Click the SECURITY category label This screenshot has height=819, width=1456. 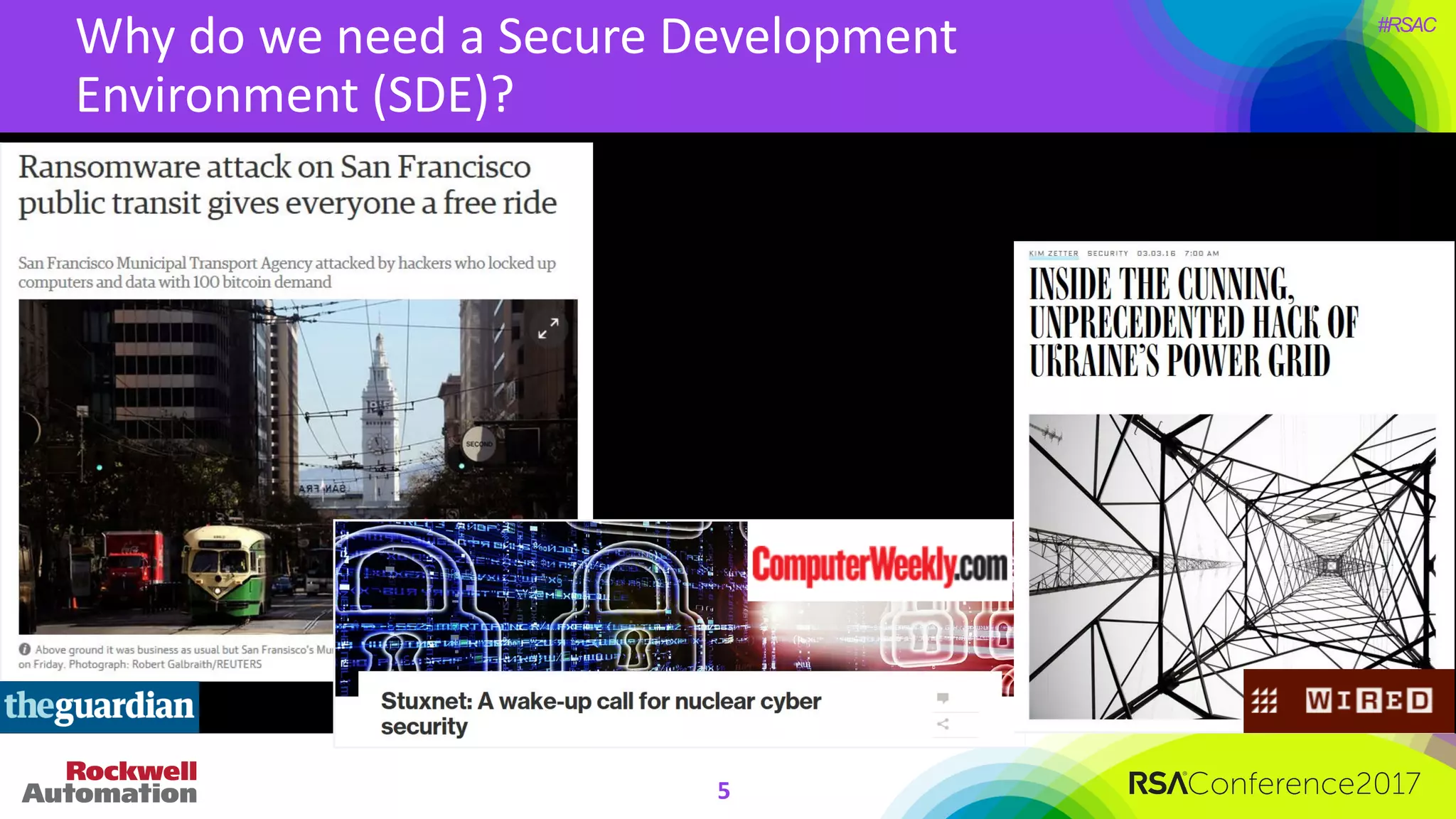click(1108, 253)
